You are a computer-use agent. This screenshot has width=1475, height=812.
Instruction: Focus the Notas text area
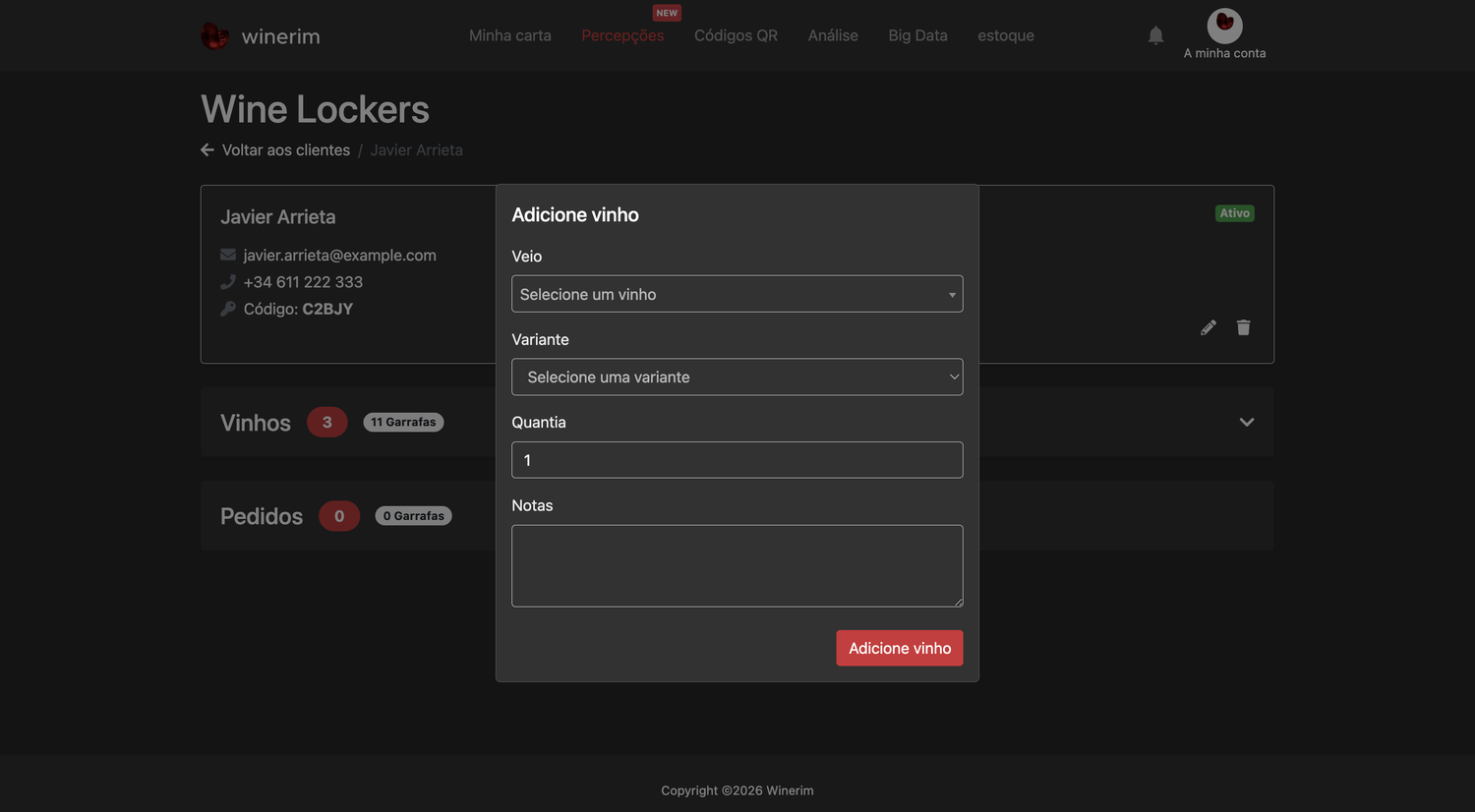click(737, 566)
